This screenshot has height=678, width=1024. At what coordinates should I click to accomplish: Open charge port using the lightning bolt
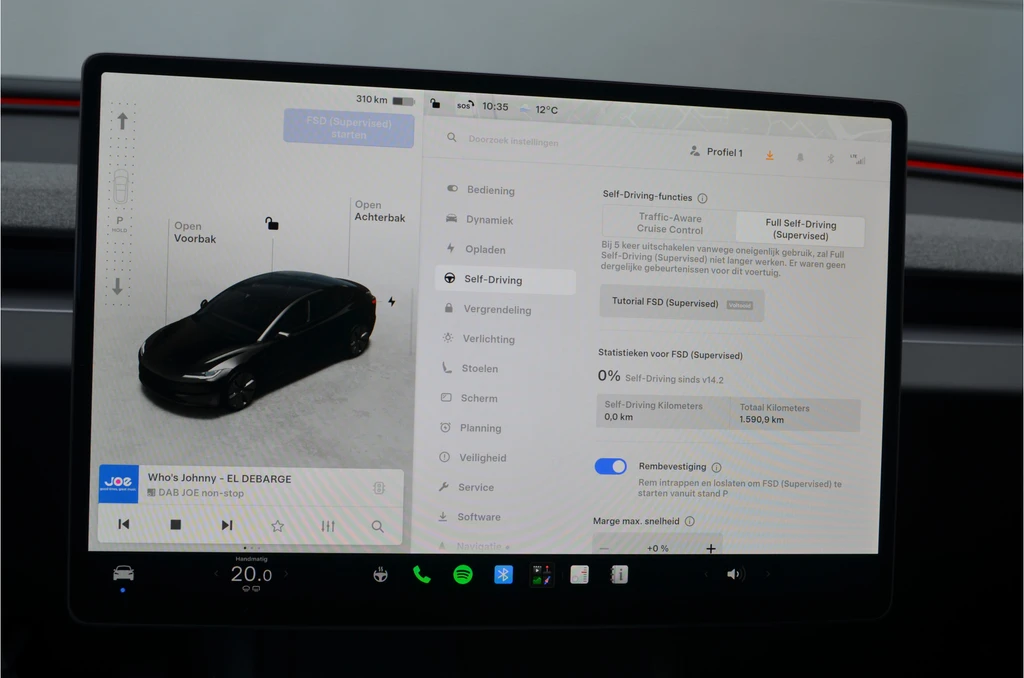[x=392, y=302]
